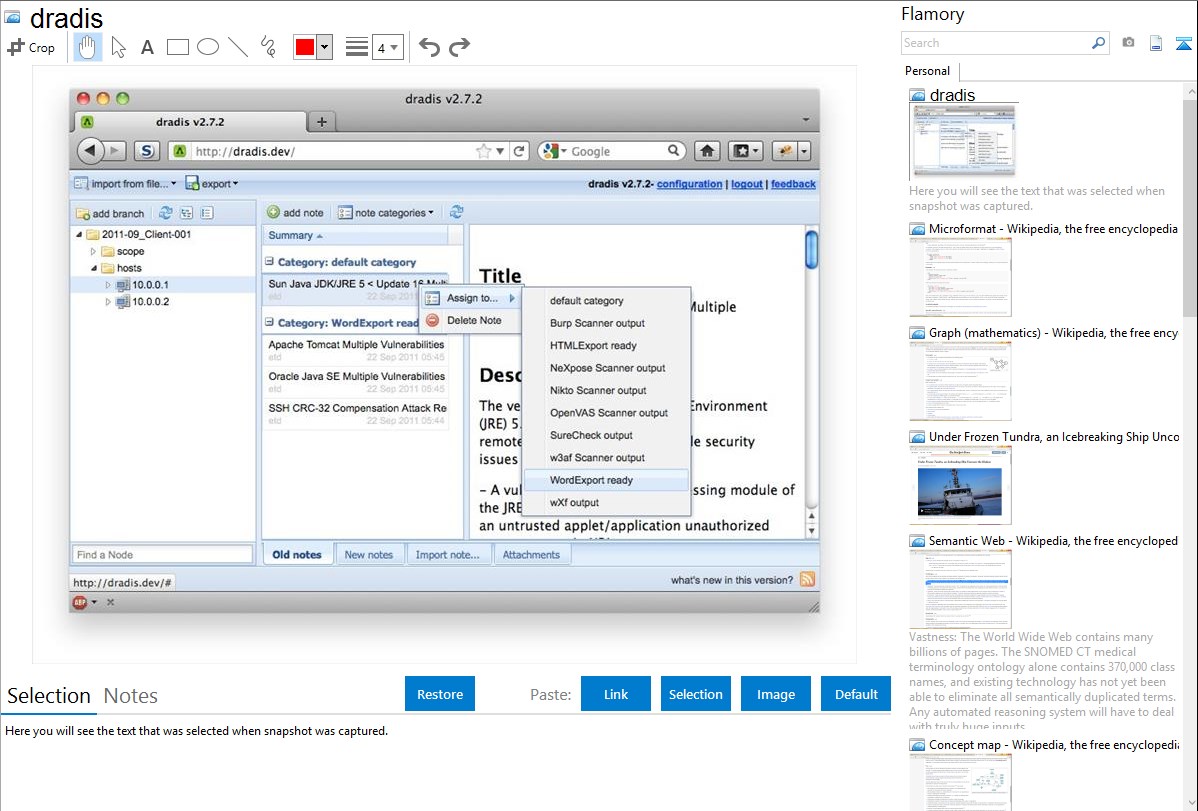Click the bookmark star in address bar
Image resolution: width=1198 pixels, height=811 pixels.
coord(483,151)
